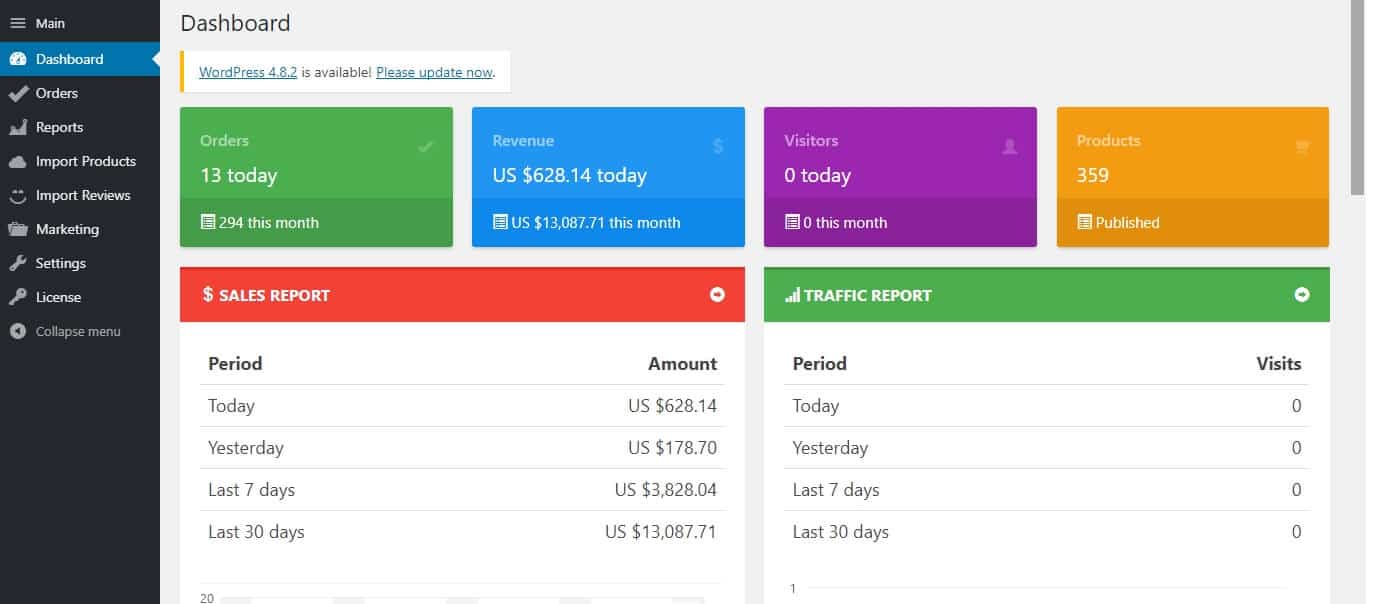Click the Settings wrench icon
Screen dimensions: 1382x604
click(17, 263)
